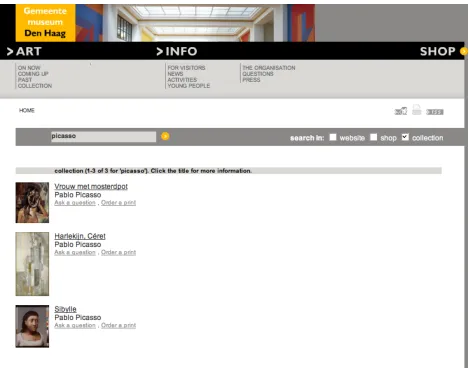
Task: Open the SHOP menu item
Action: click(x=437, y=51)
